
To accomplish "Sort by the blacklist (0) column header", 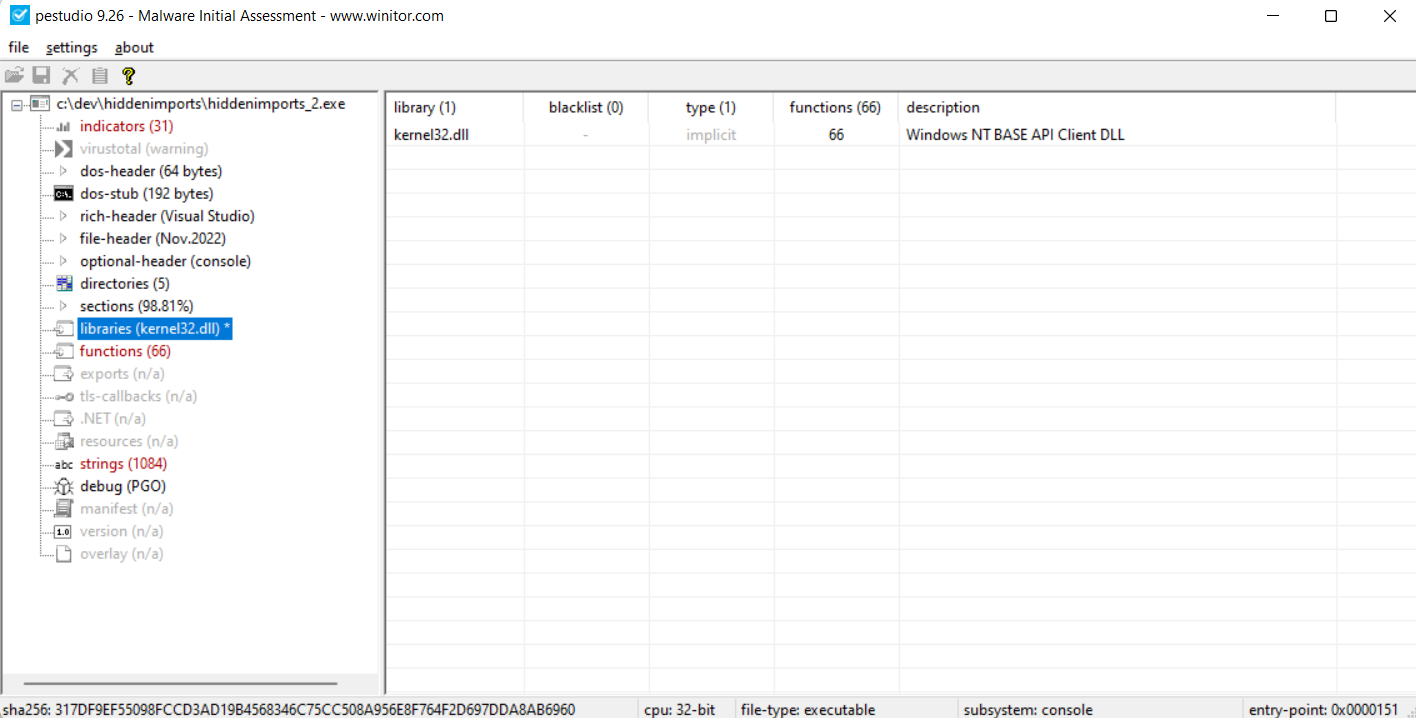I will tap(586, 107).
